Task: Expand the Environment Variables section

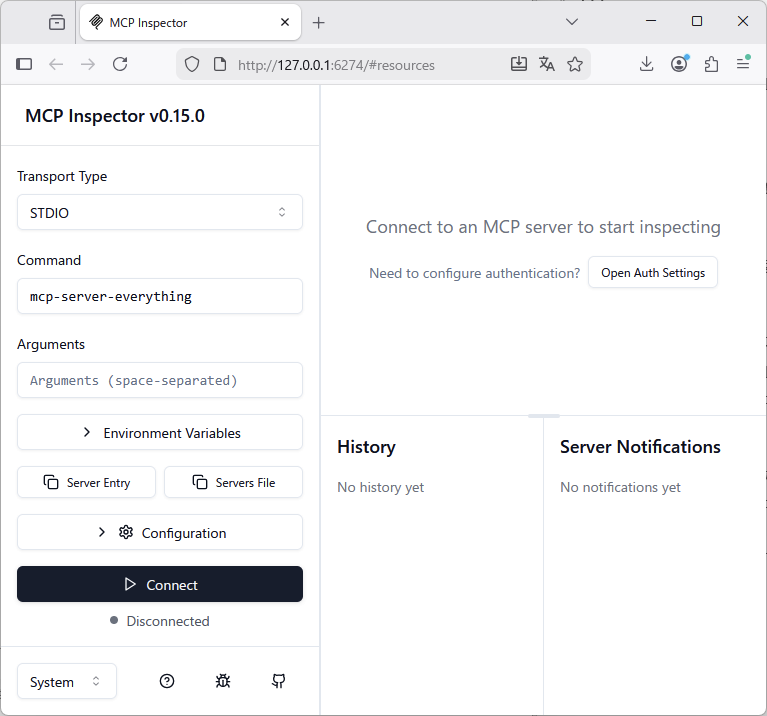Action: pos(160,432)
